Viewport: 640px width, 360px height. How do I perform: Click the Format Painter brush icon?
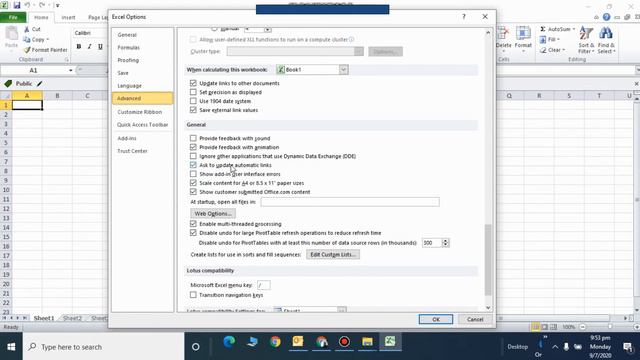27,50
